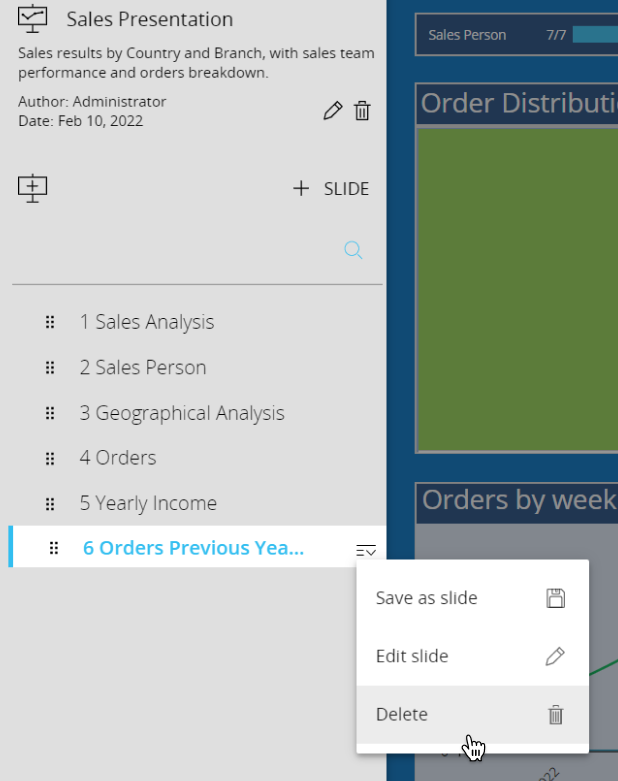
Task: Go to 3 Geographical Analysis slide
Action: coord(182,413)
